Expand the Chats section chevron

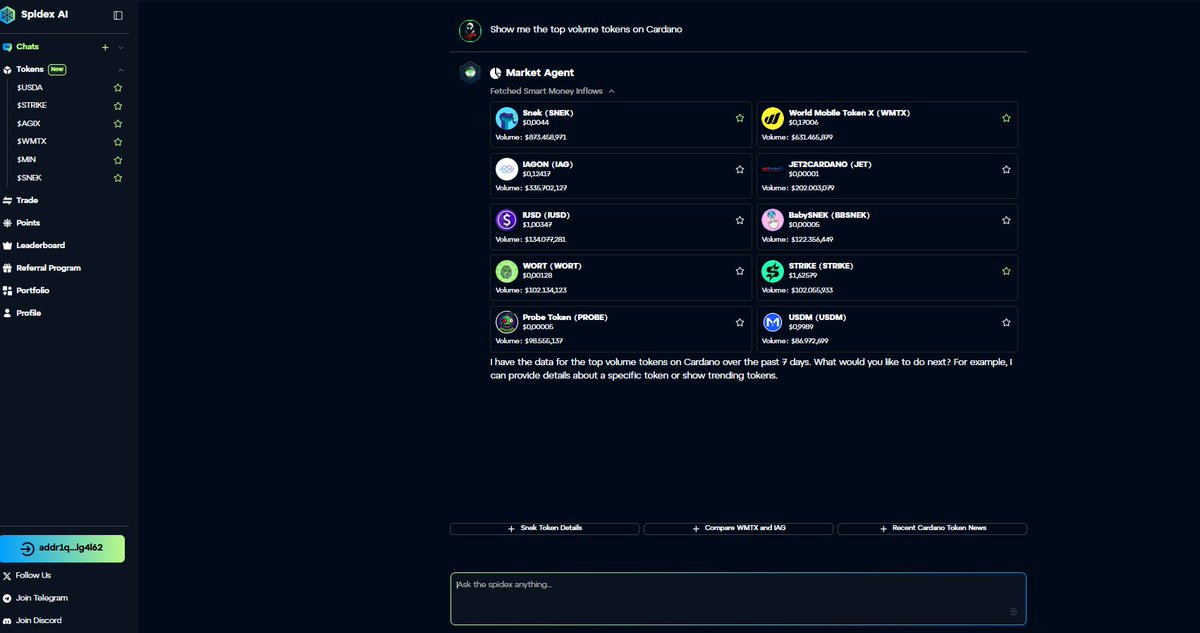pyautogui.click(x=120, y=47)
